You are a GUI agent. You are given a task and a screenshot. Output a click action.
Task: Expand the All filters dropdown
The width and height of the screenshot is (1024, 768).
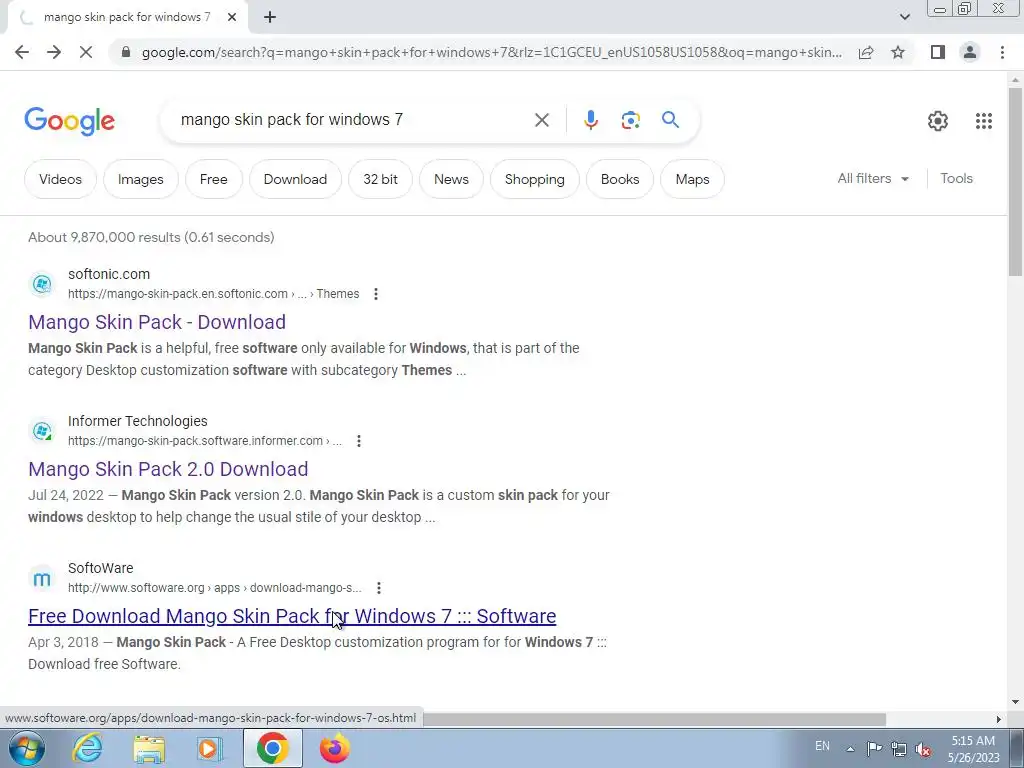pos(873,178)
